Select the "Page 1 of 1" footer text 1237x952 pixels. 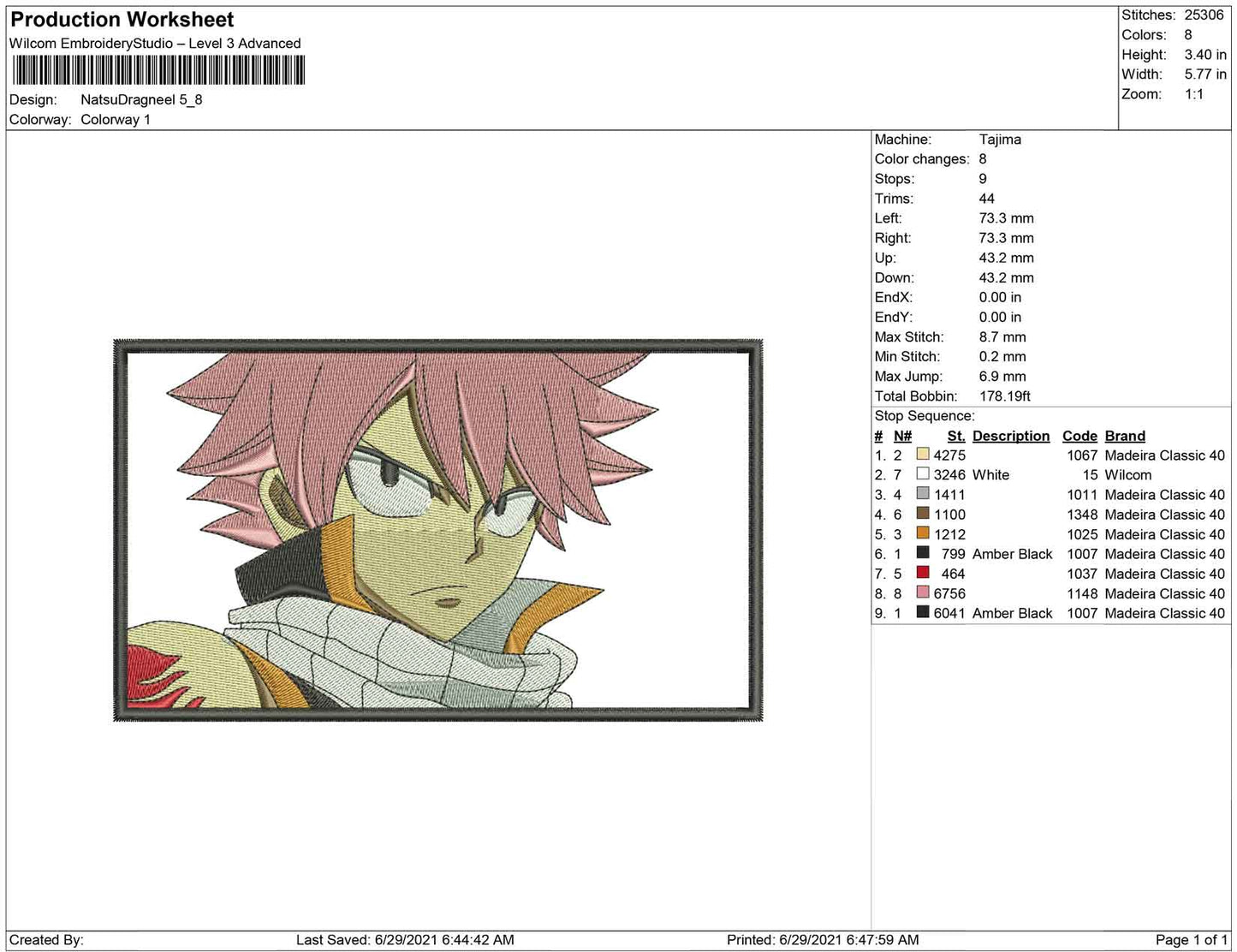coord(1192,940)
